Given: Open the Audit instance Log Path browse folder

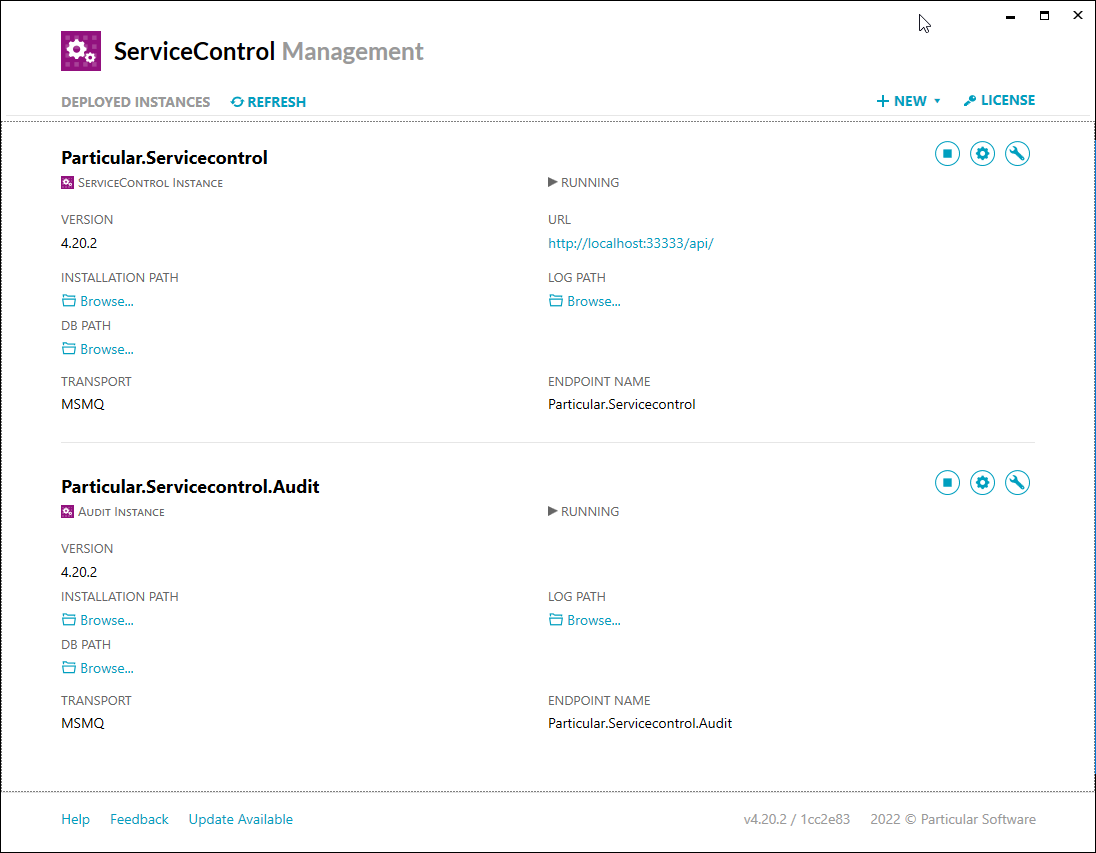Looking at the screenshot, I should pos(584,619).
